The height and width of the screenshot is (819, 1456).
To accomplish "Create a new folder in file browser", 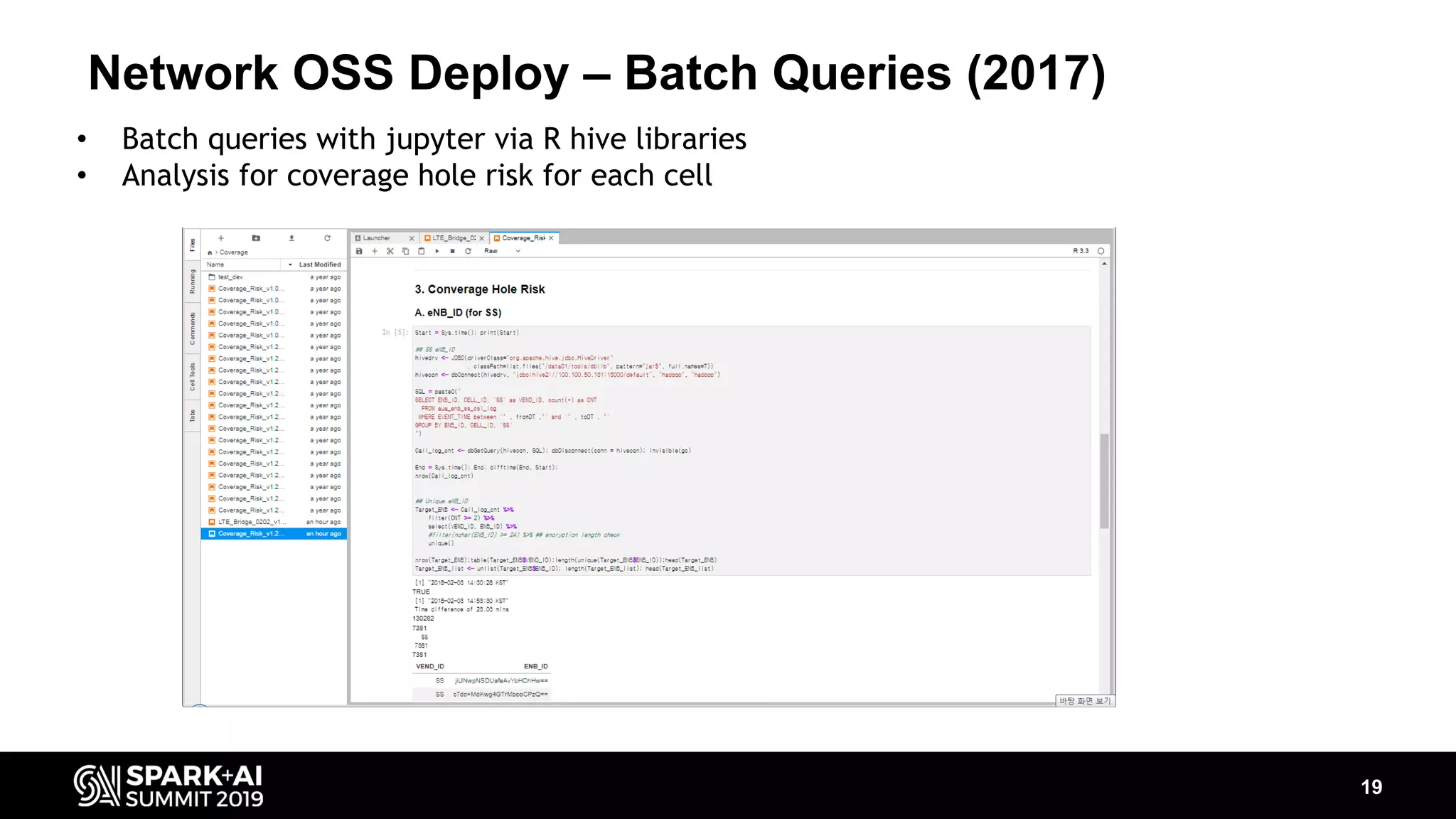I will pos(256,238).
